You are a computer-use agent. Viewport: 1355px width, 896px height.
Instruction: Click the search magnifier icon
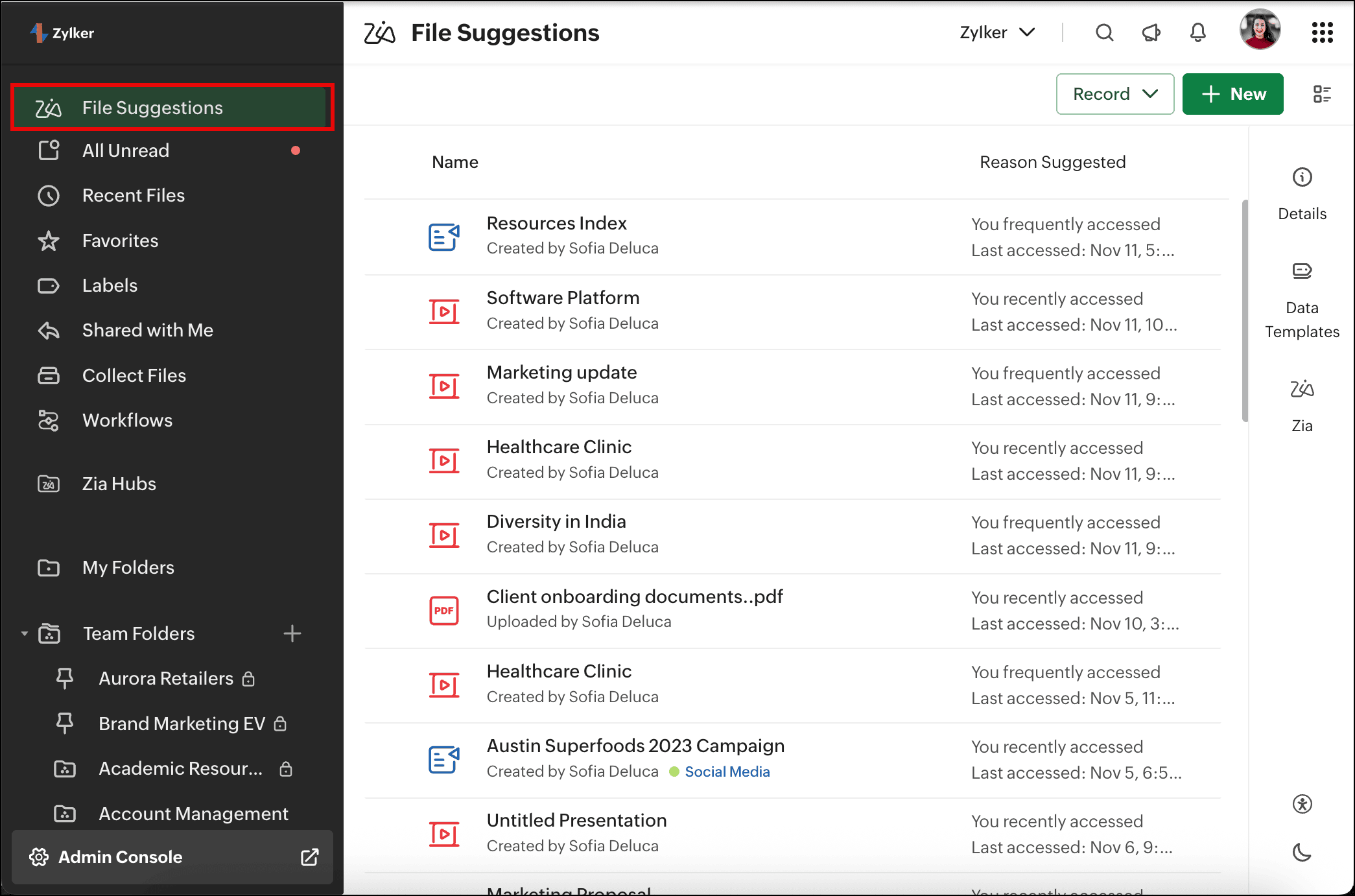[1104, 32]
